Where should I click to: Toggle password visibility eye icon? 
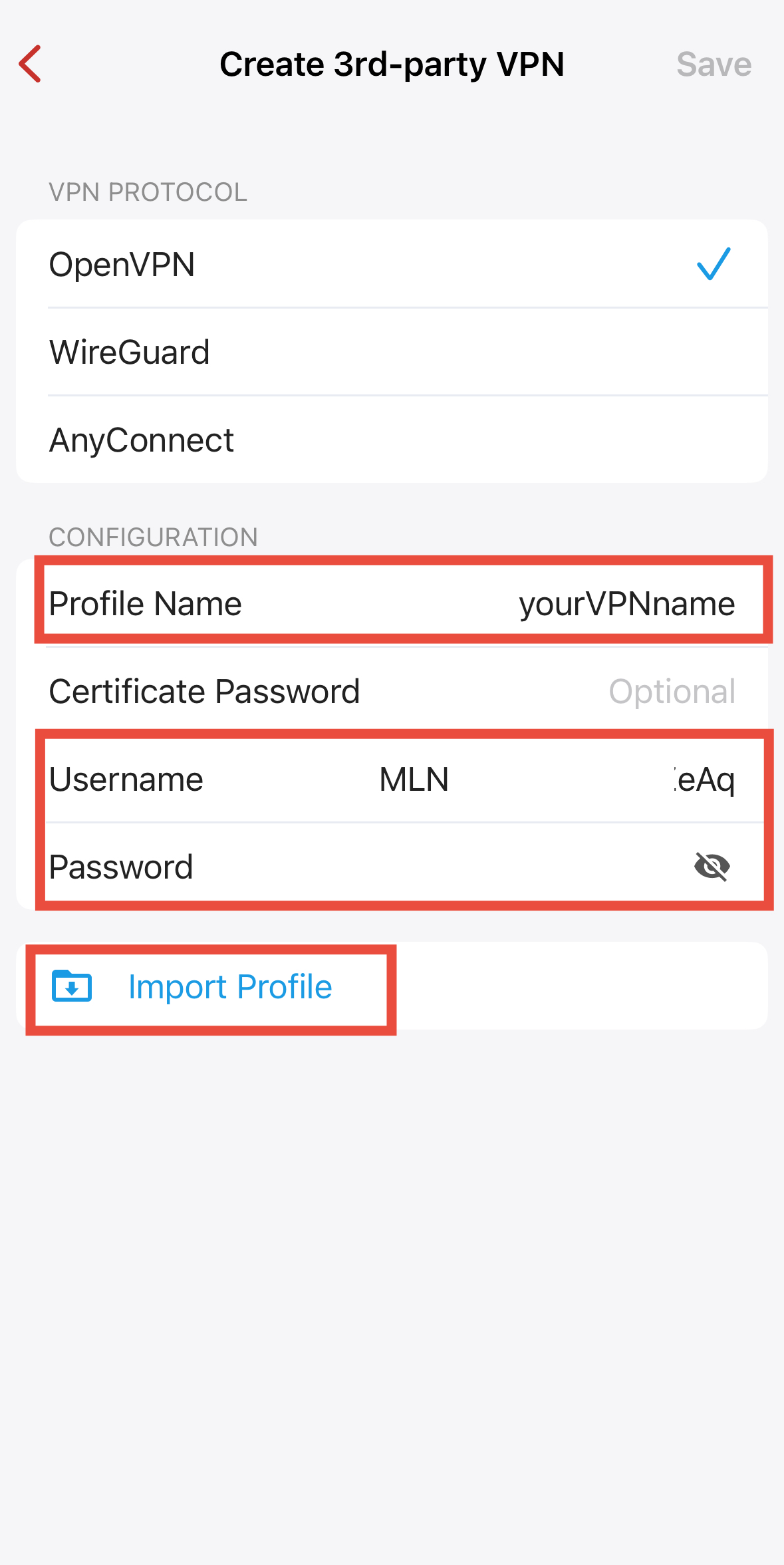712,866
